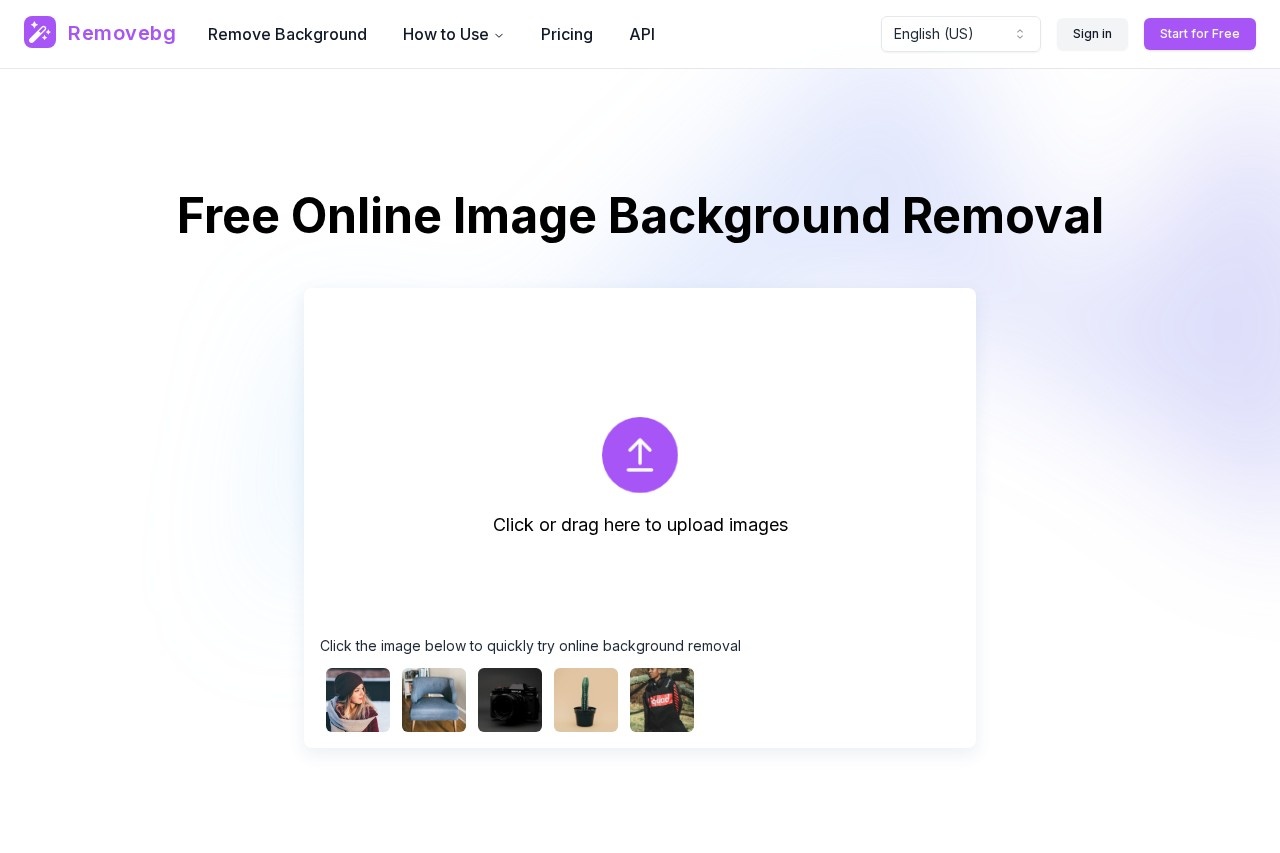Click the language selector up-down arrows
Image resolution: width=1280 pixels, height=853 pixels.
point(1020,34)
